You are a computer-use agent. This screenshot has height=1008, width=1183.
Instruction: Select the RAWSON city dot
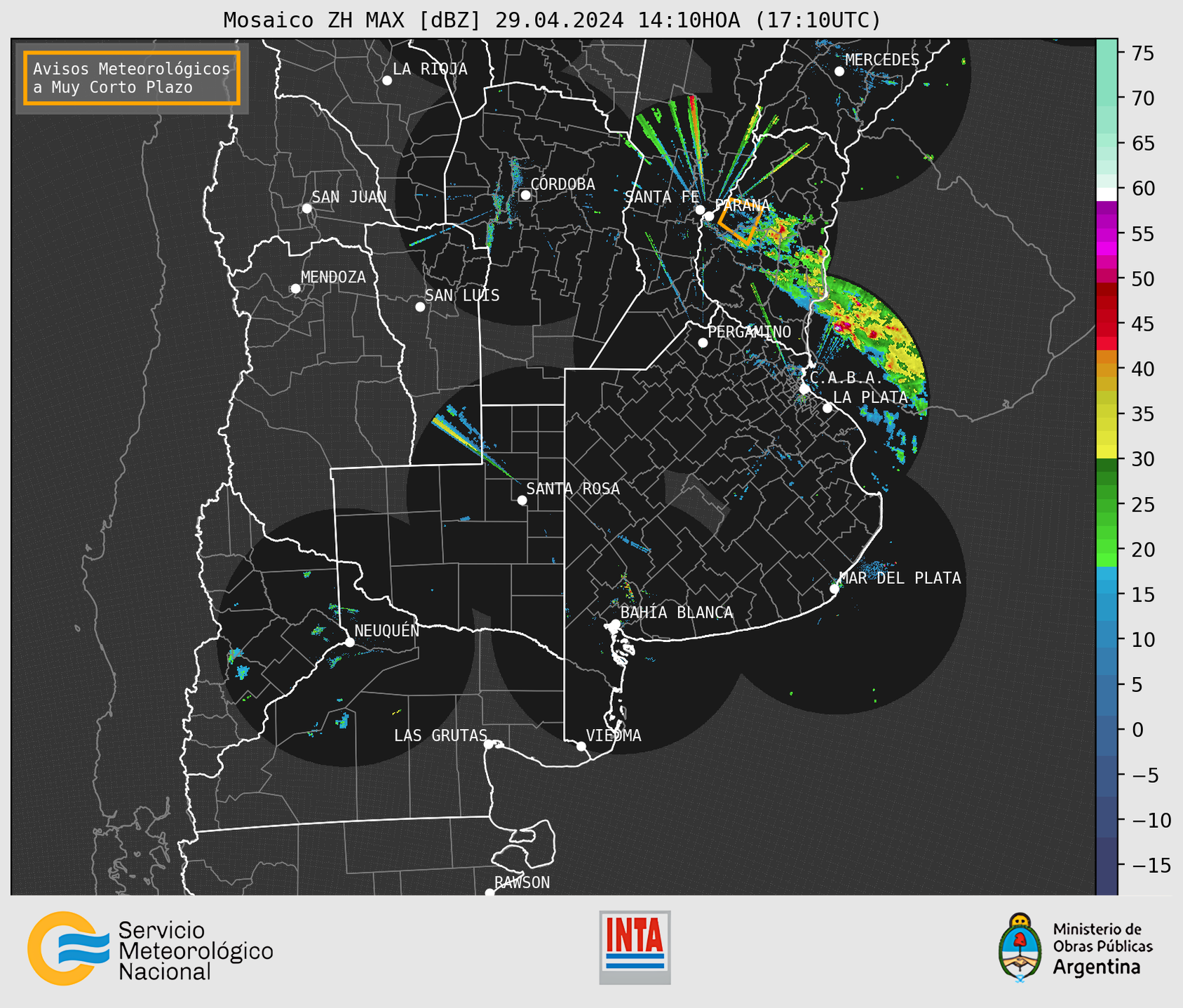pyautogui.click(x=489, y=893)
